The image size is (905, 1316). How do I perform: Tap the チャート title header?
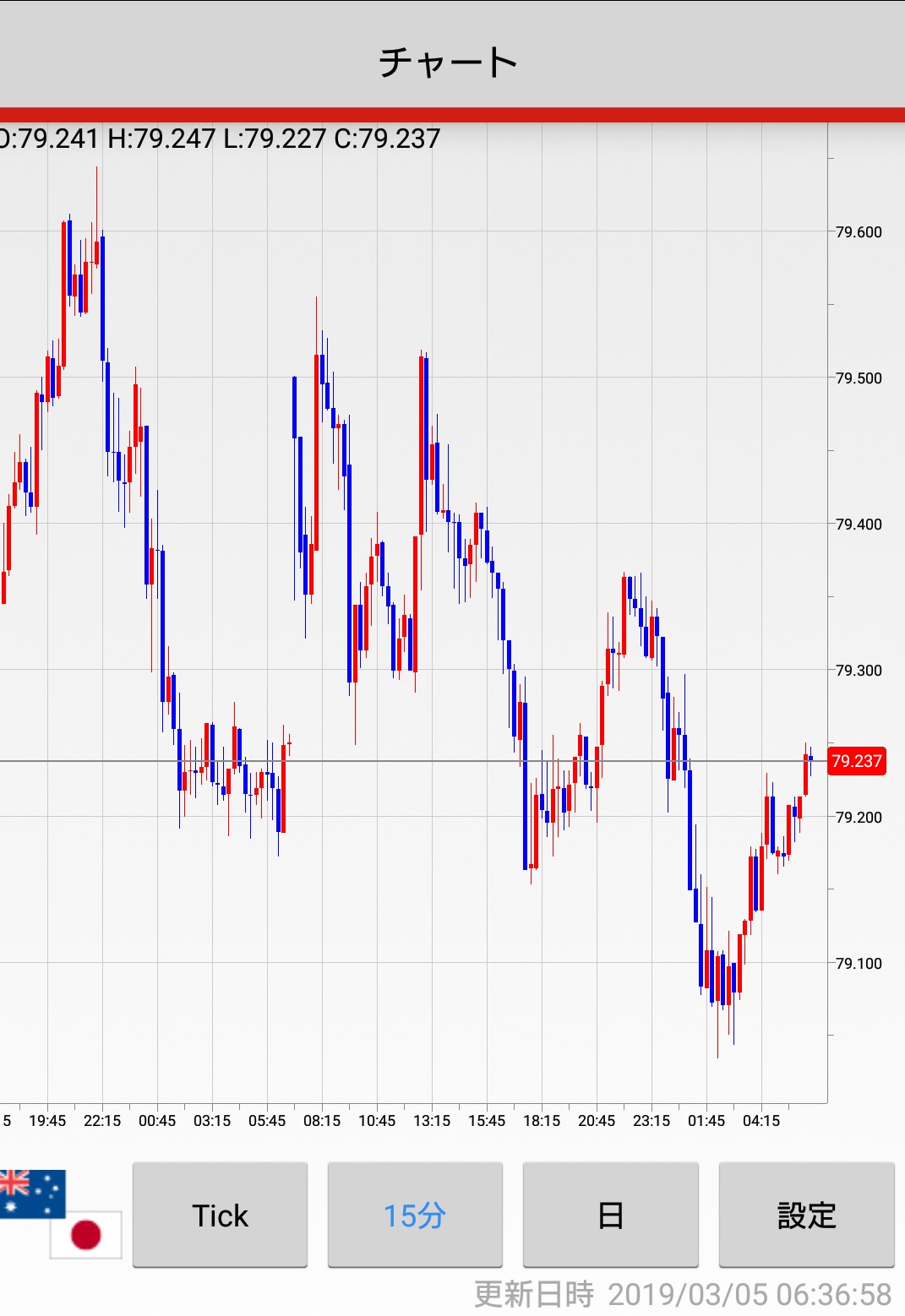pyautogui.click(x=448, y=62)
